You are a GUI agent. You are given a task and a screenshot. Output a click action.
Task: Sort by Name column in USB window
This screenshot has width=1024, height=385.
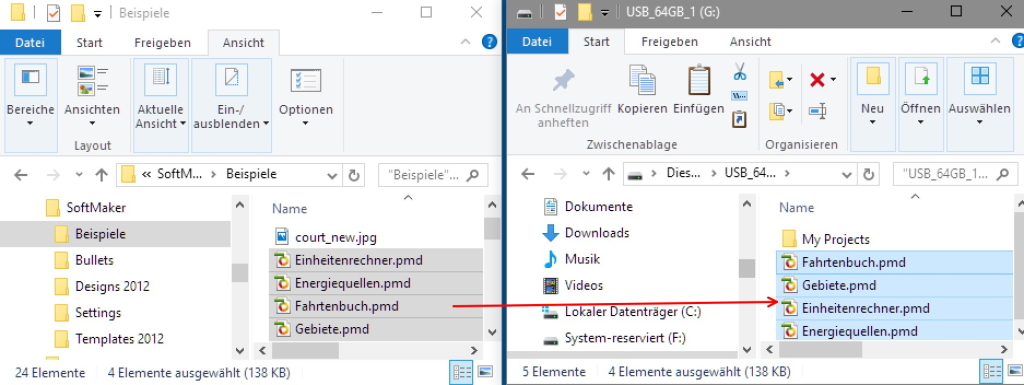click(797, 208)
